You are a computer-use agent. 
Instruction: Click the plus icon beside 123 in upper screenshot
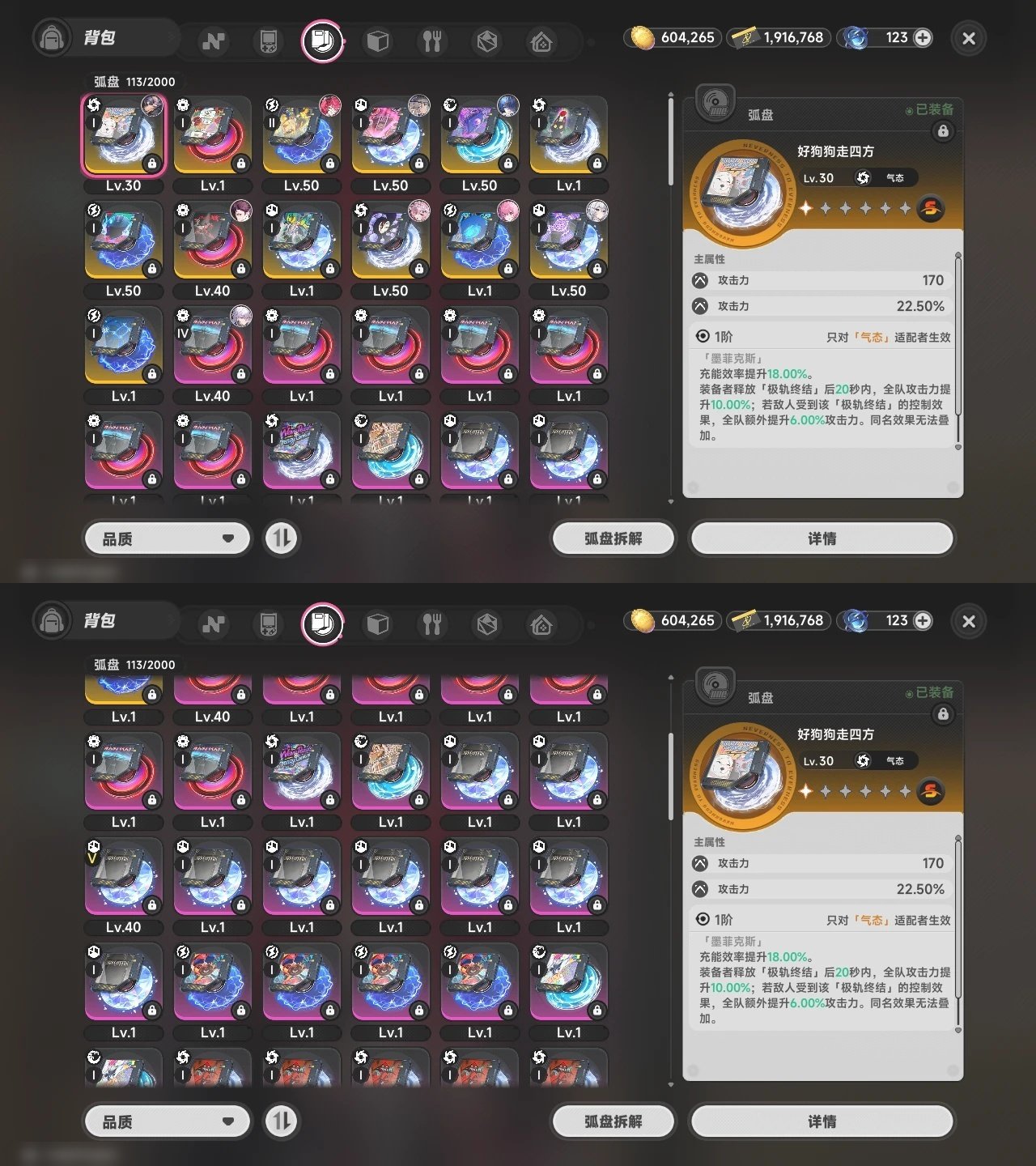click(923, 37)
